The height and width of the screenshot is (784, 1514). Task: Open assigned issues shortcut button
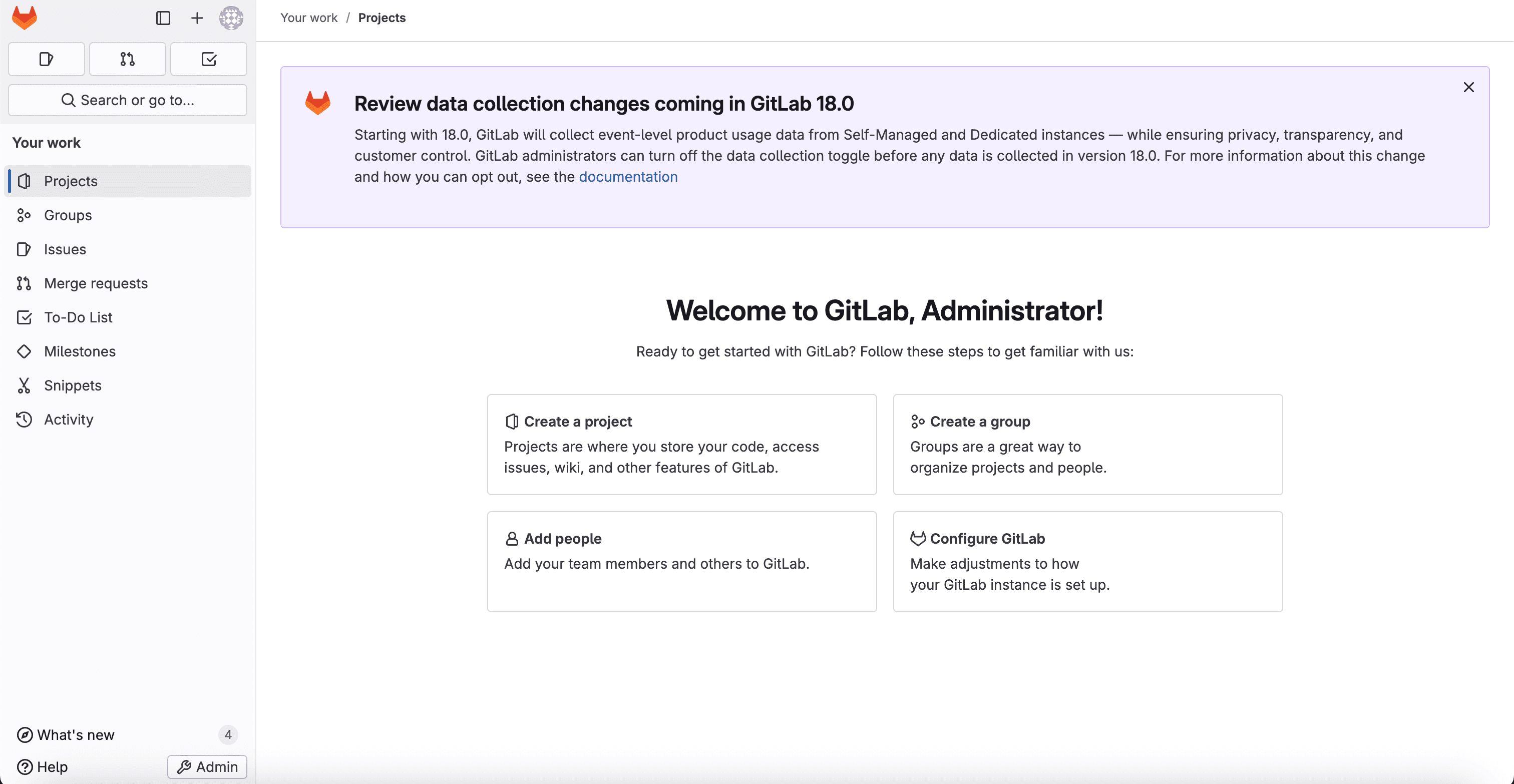pos(47,59)
